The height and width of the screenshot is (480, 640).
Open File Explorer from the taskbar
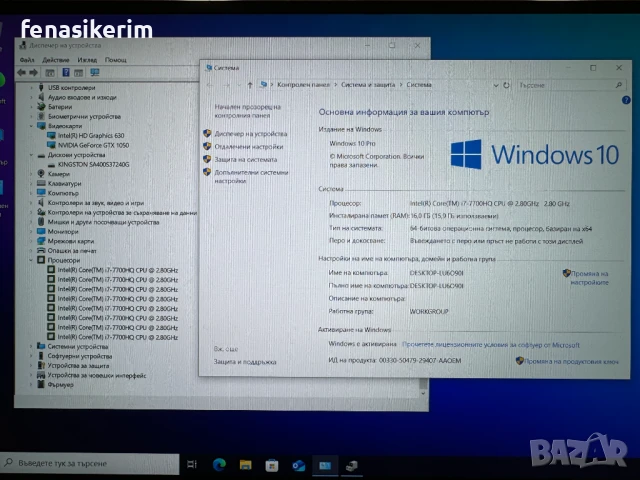tap(245, 464)
